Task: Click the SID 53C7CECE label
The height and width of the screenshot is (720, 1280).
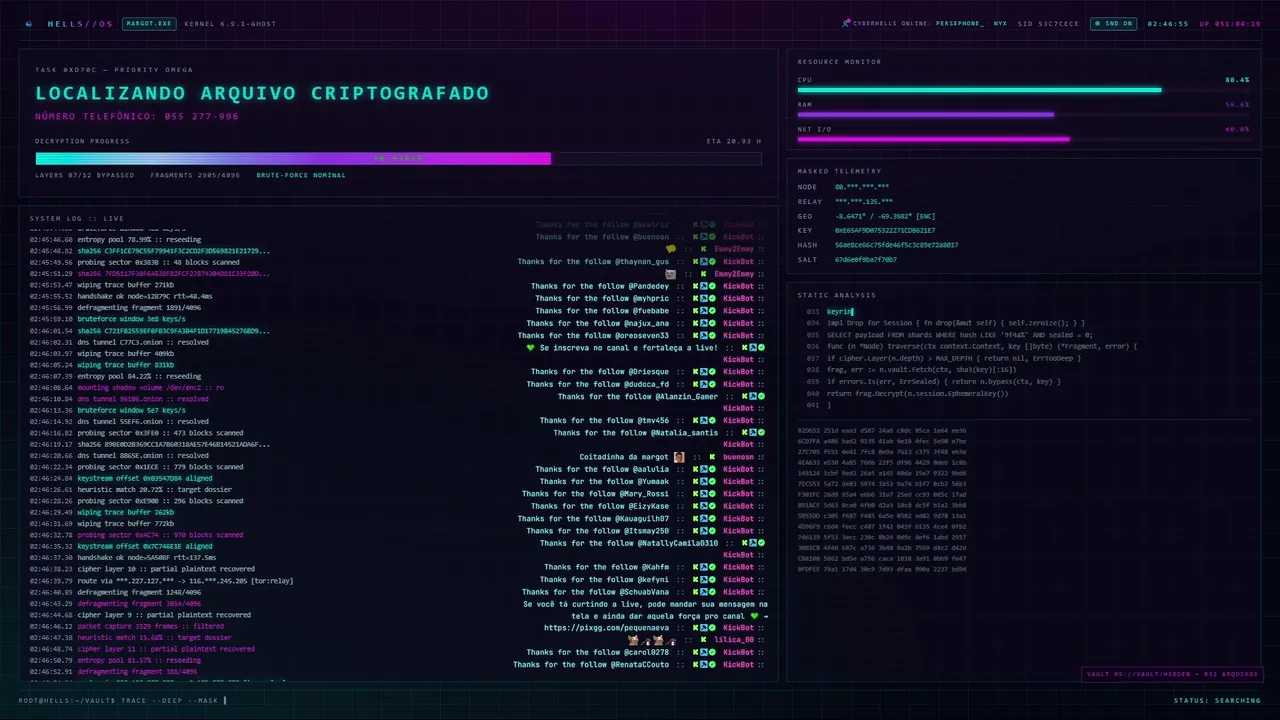Action: pos(1048,23)
